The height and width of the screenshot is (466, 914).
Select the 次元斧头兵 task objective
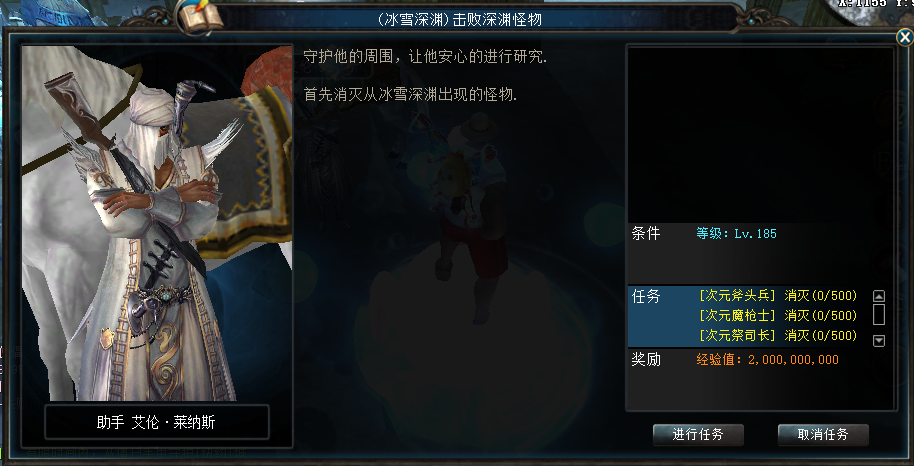778,296
